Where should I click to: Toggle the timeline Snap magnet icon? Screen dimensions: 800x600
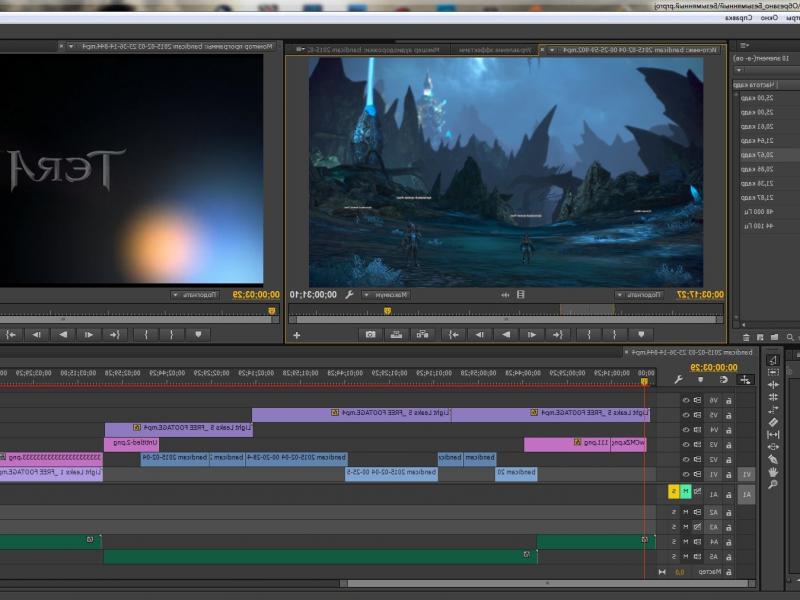tap(723, 380)
